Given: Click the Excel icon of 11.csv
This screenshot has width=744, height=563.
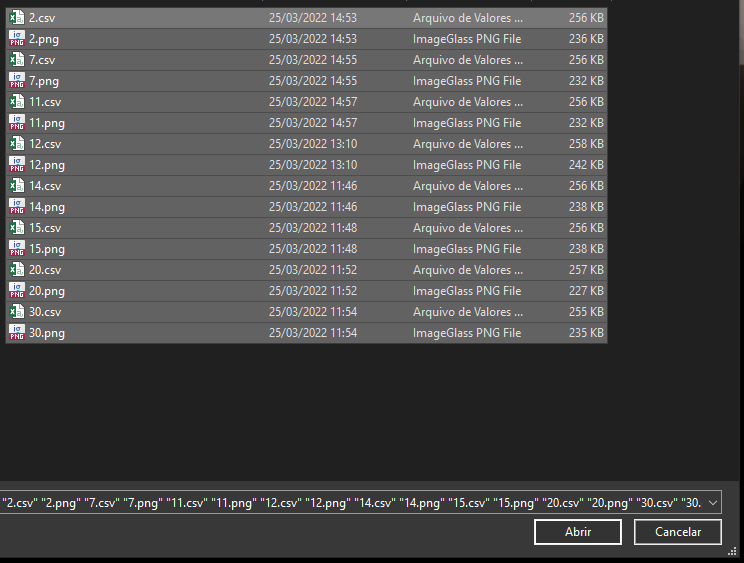Looking at the screenshot, I should tap(17, 102).
